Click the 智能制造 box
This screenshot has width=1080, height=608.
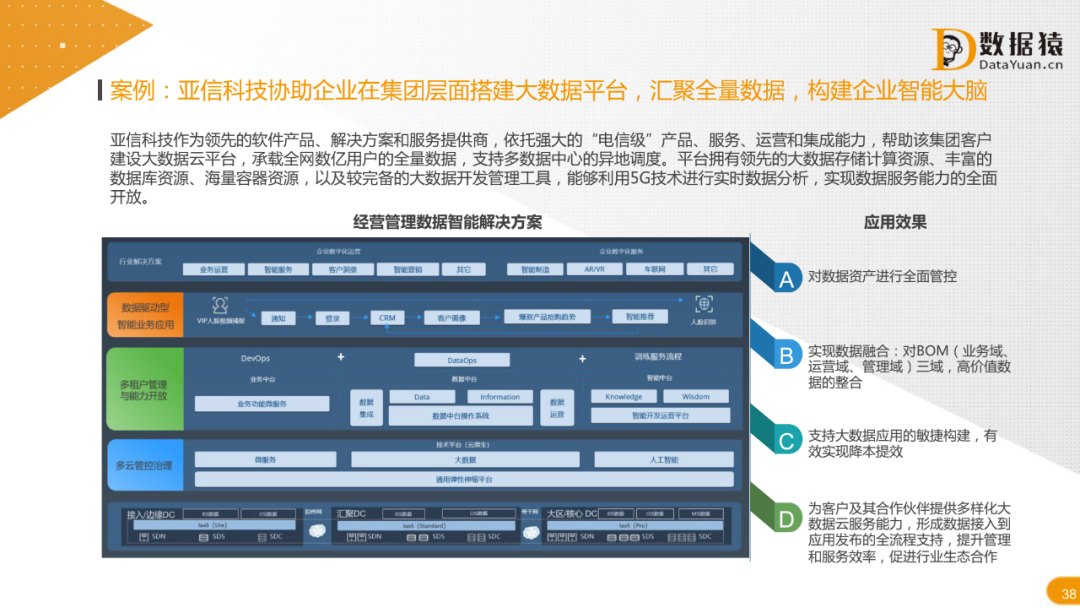[535, 269]
